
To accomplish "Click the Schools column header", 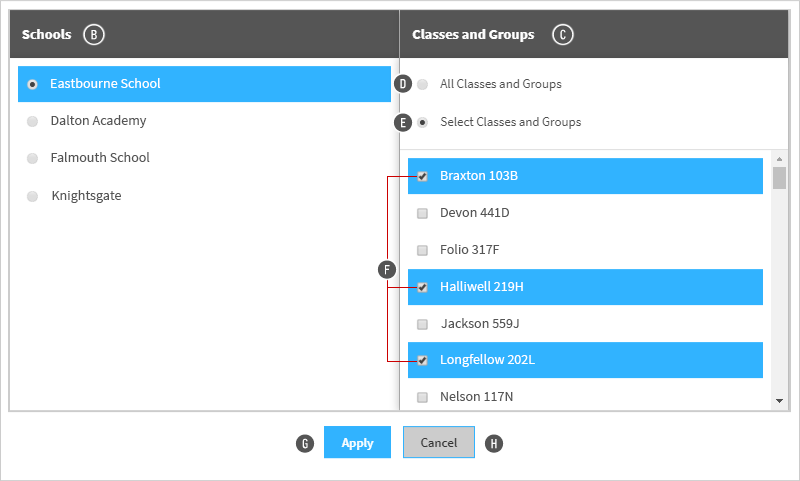I will click(x=46, y=35).
